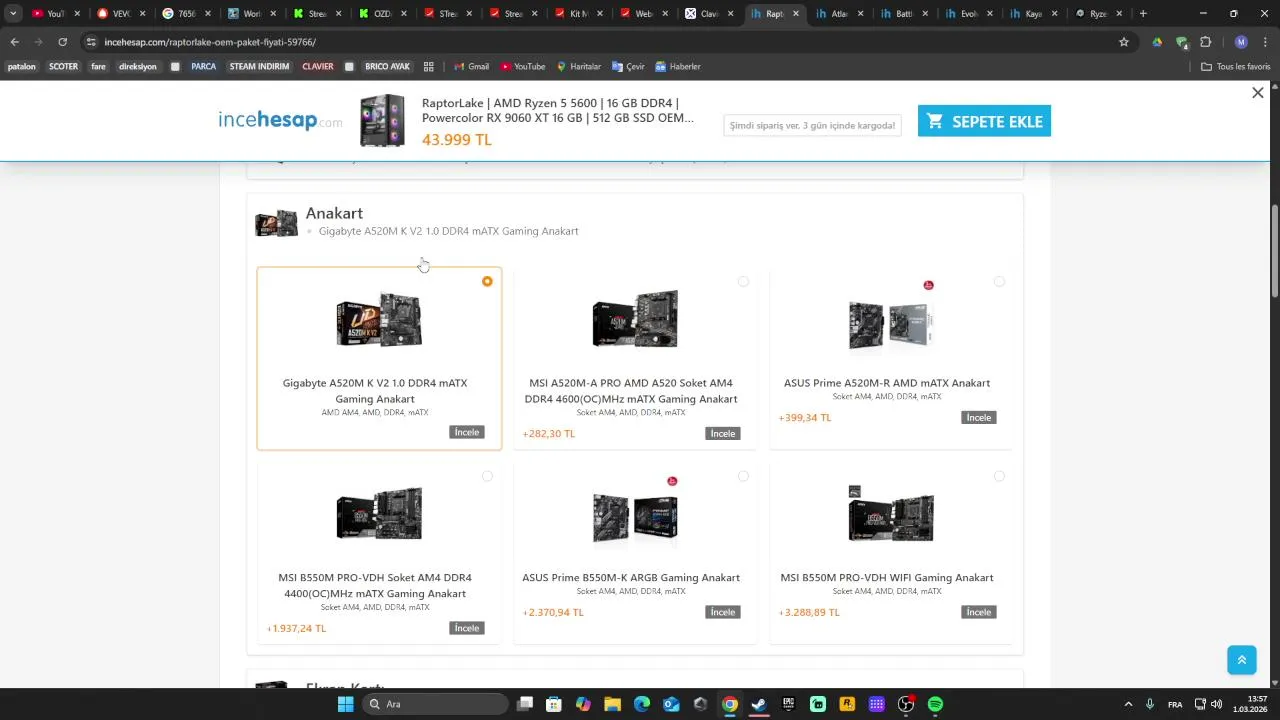
Task: Click İncele on the ASUS Prime B550M-K card
Action: pos(723,611)
